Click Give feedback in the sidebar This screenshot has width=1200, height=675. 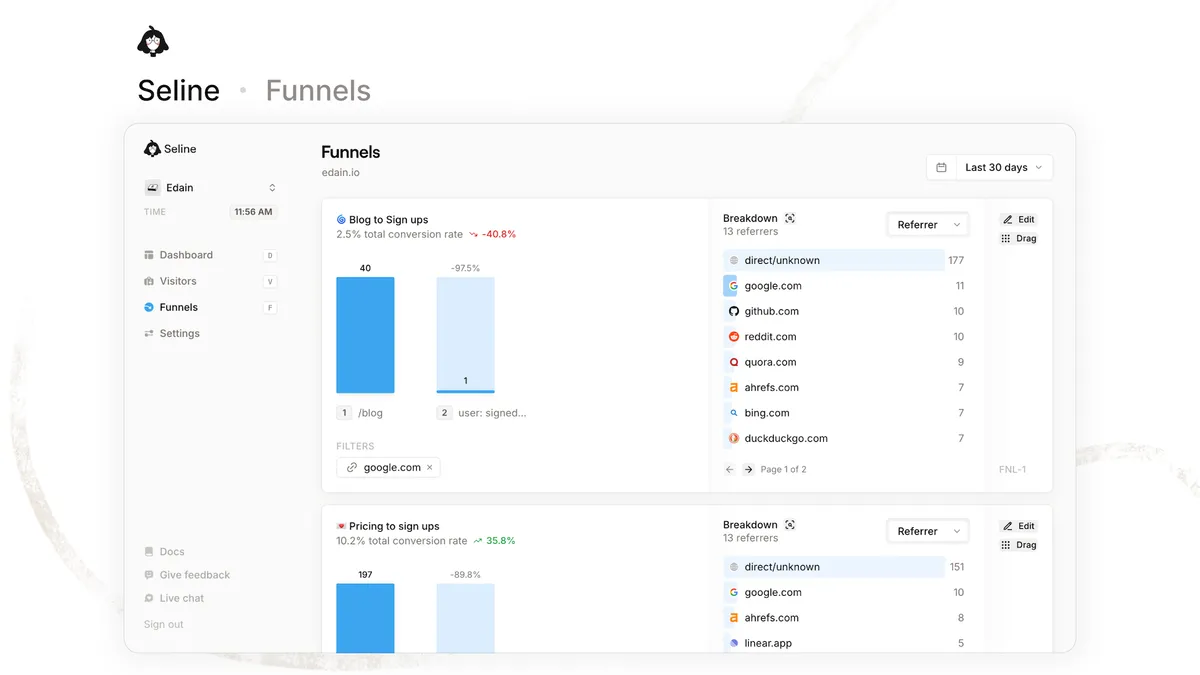187,575
